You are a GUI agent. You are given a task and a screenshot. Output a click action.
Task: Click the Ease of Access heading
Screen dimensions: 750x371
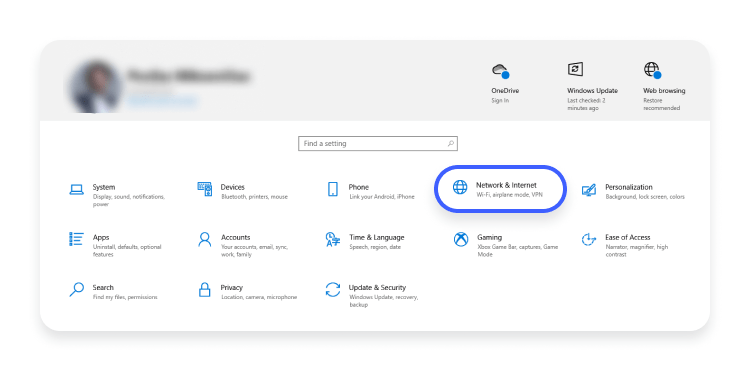click(x=628, y=237)
